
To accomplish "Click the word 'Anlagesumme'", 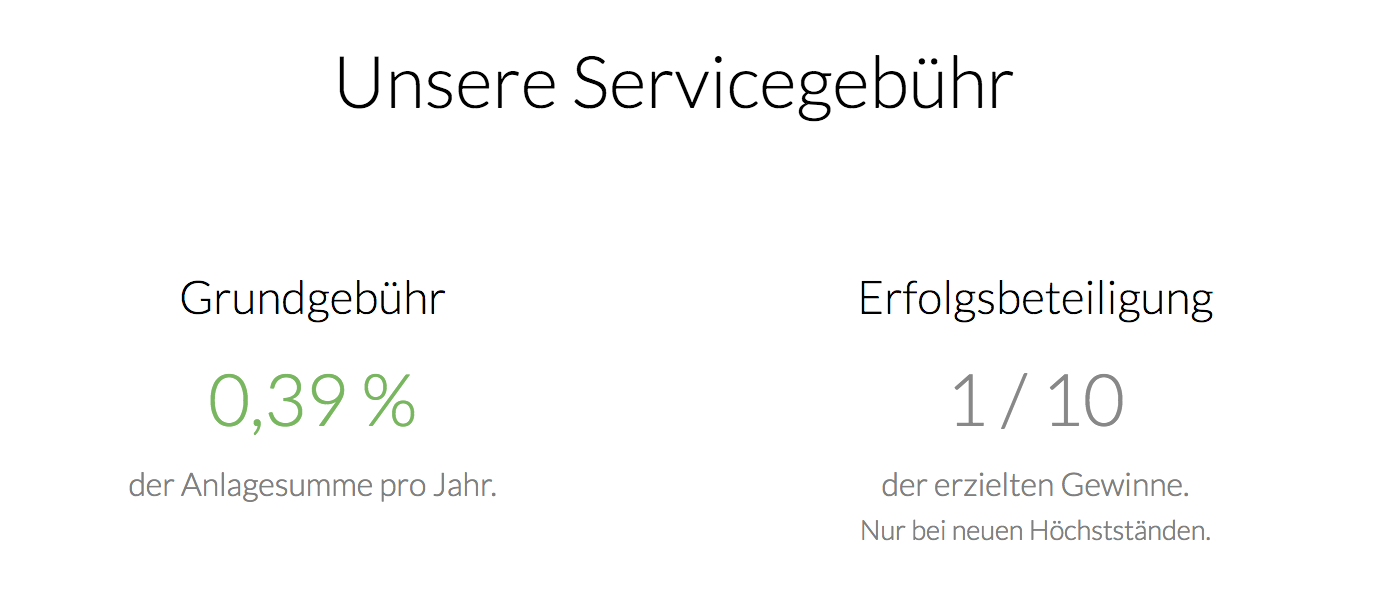I will tap(277, 487).
